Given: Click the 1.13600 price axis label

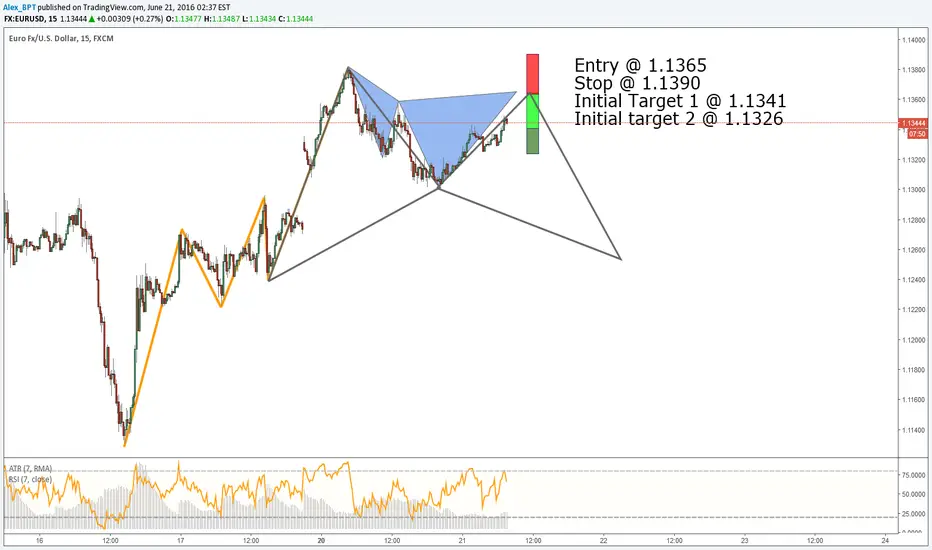Looking at the screenshot, I should tap(913, 99).
